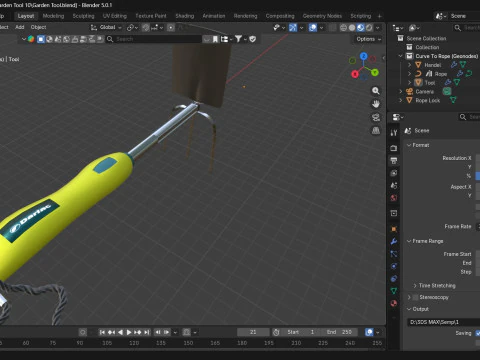This screenshot has width=480, height=360.
Task: Click the green Y axis gizmo handle
Action: pyautogui.click(x=375, y=72)
